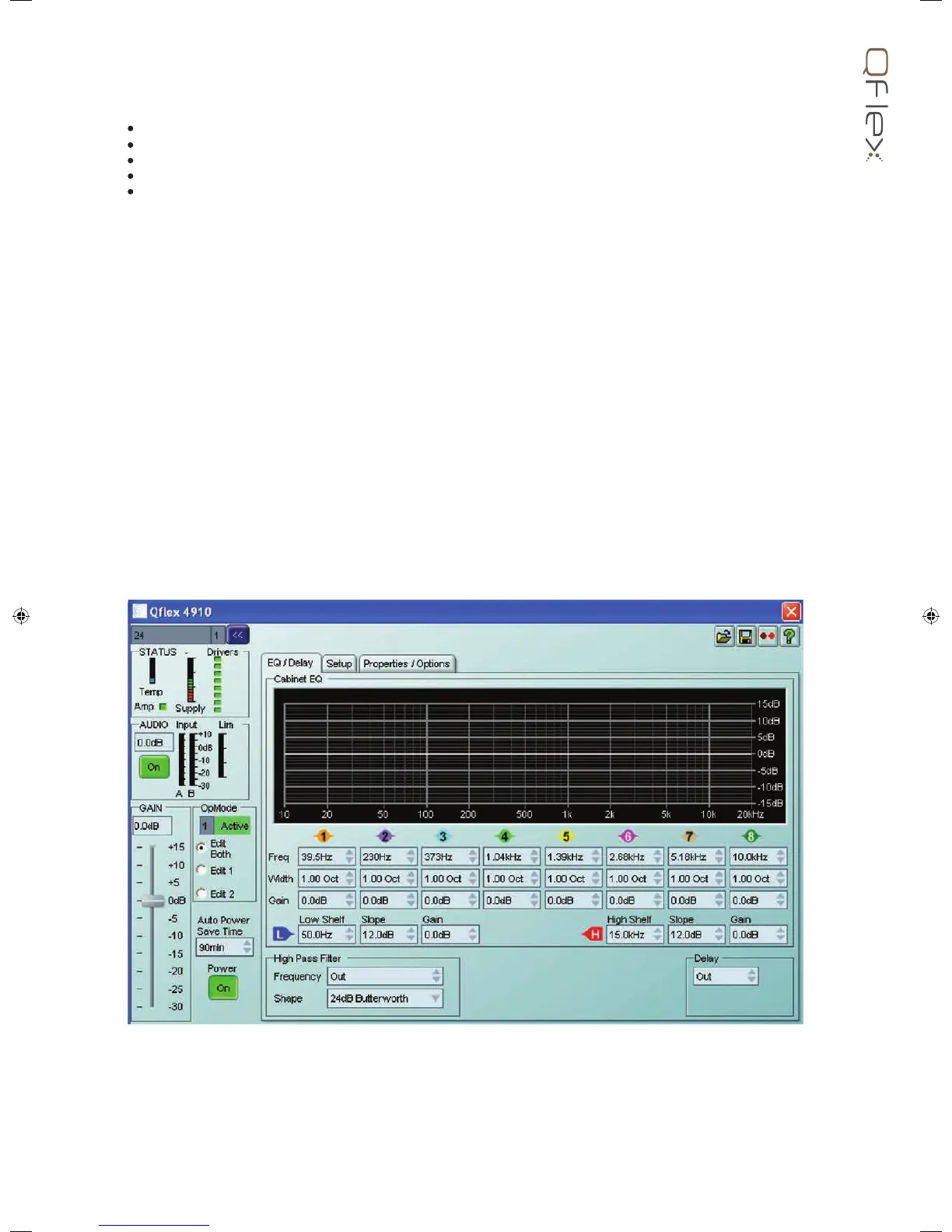Adjust the 2.68kHz band 6 frequency spinner
Viewport: 952px width, 1232px height.
tap(635, 856)
